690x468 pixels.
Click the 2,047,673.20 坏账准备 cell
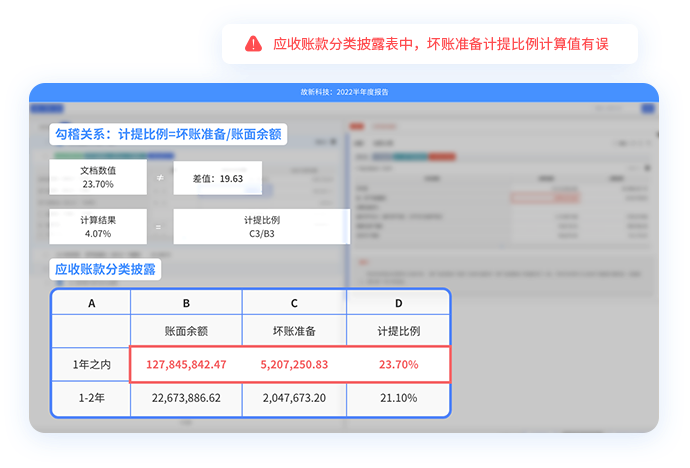294,397
